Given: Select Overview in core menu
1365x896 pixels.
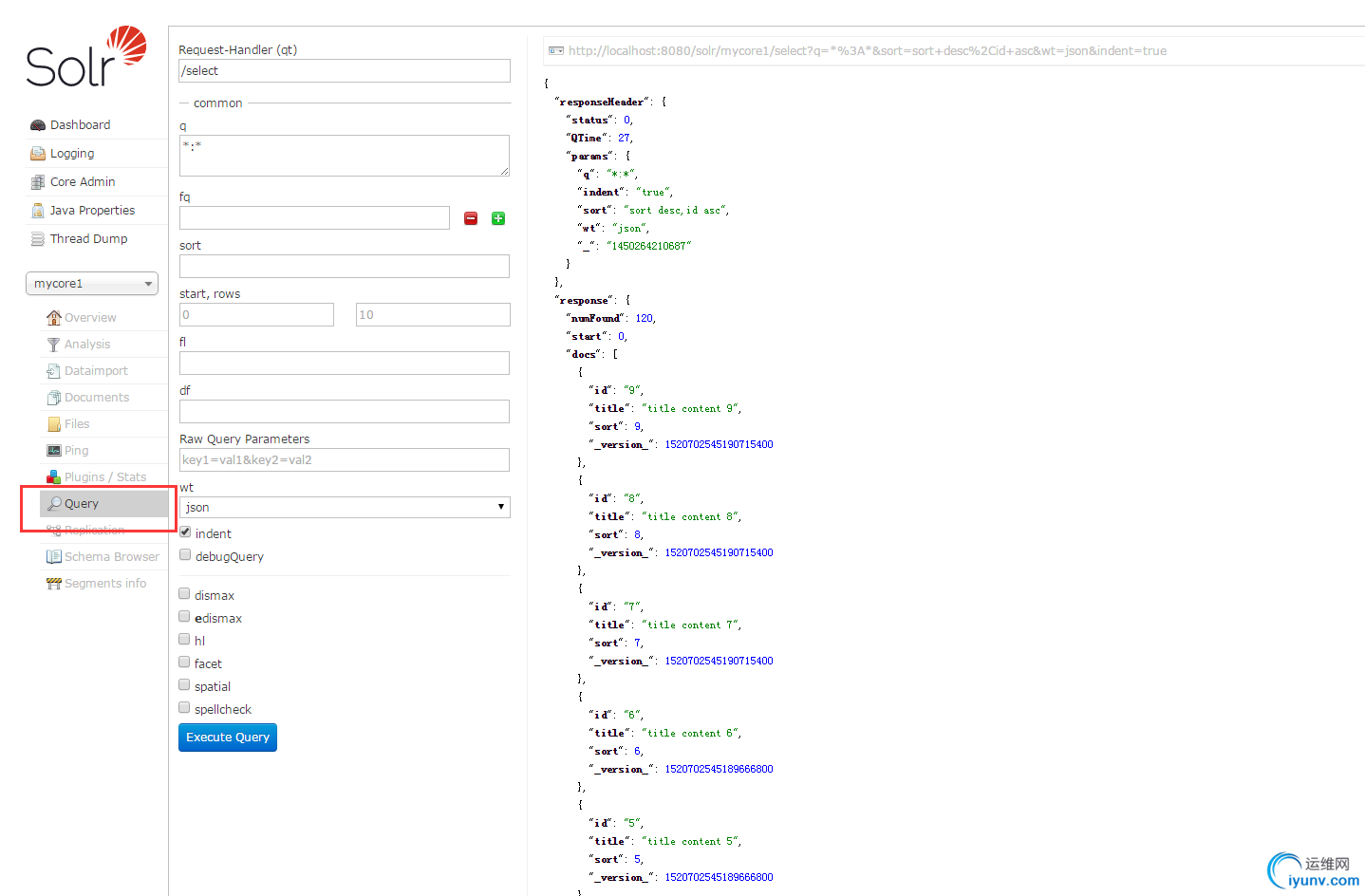Looking at the screenshot, I should coord(90,318).
